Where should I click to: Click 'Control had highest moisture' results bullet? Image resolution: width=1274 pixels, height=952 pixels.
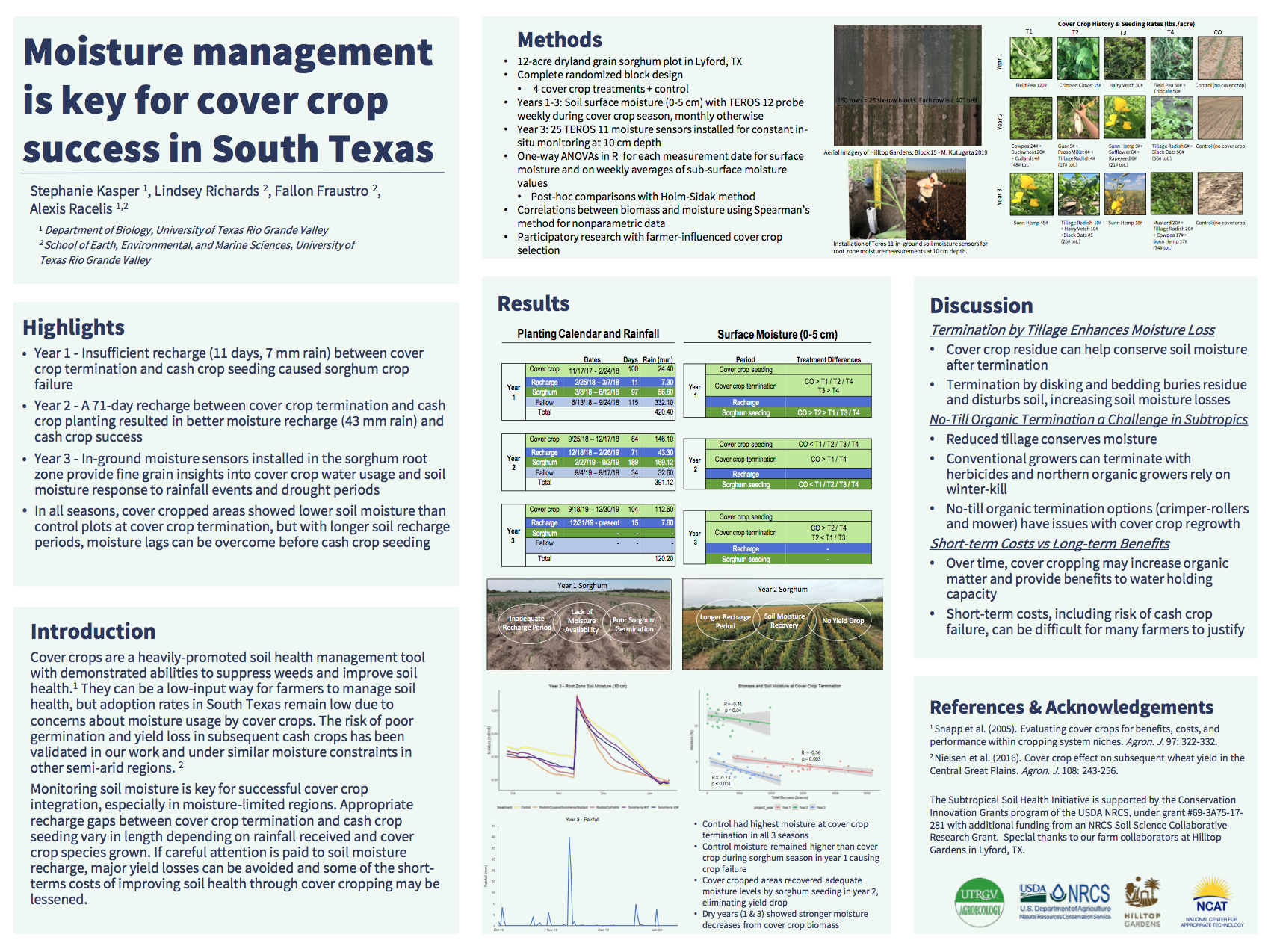point(785,829)
